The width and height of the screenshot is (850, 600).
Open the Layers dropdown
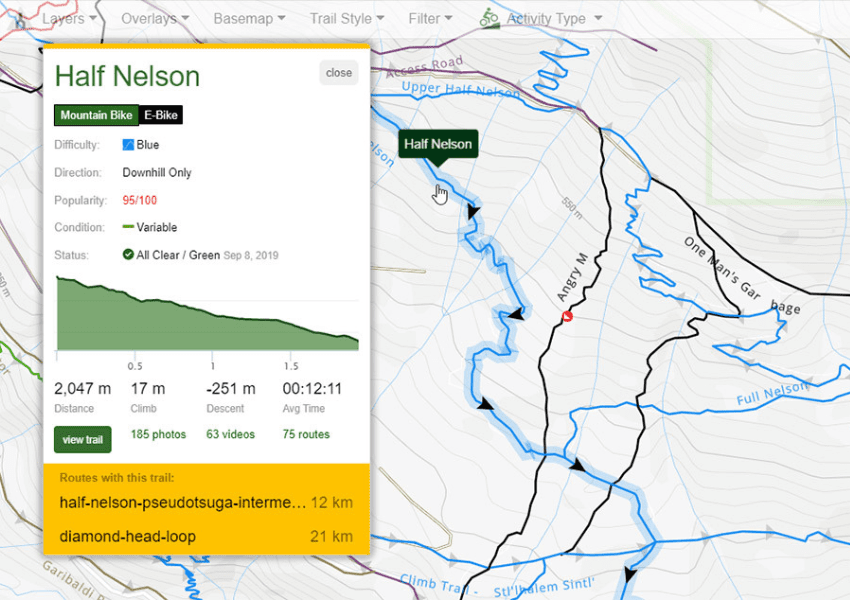[x=69, y=18]
